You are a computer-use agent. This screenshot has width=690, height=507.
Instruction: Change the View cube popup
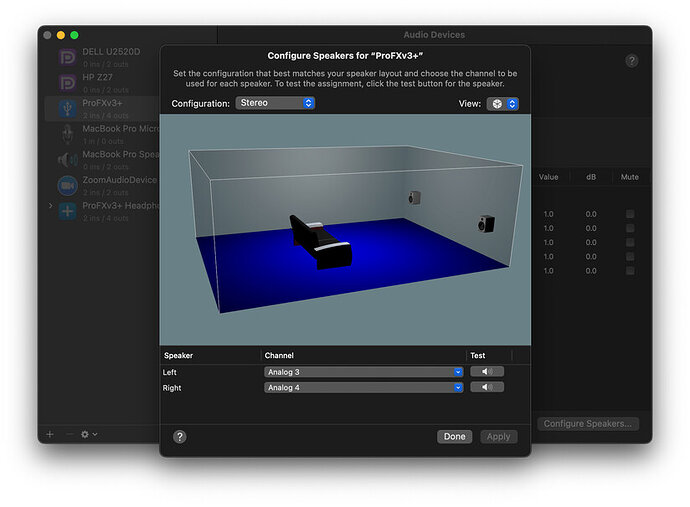[x=503, y=104]
